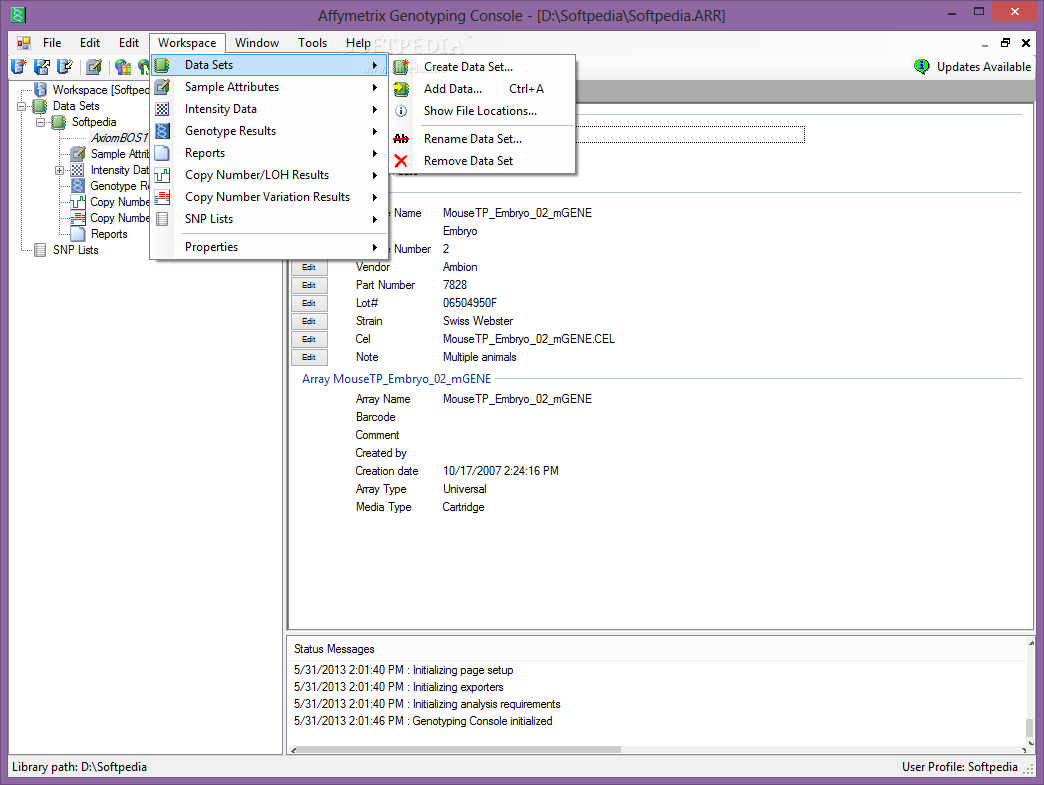Click User Profile: Softpedia in status bar
This screenshot has width=1044, height=785.
[x=959, y=767]
